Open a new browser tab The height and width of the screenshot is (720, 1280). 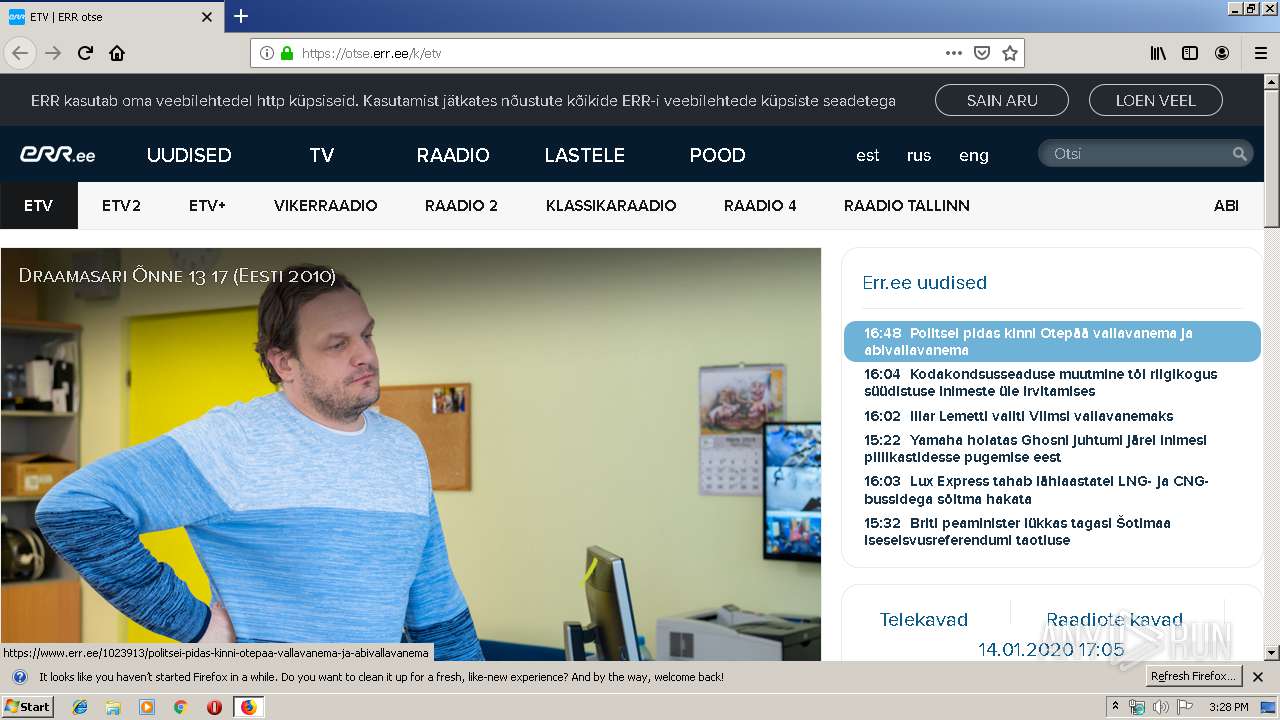coord(241,16)
